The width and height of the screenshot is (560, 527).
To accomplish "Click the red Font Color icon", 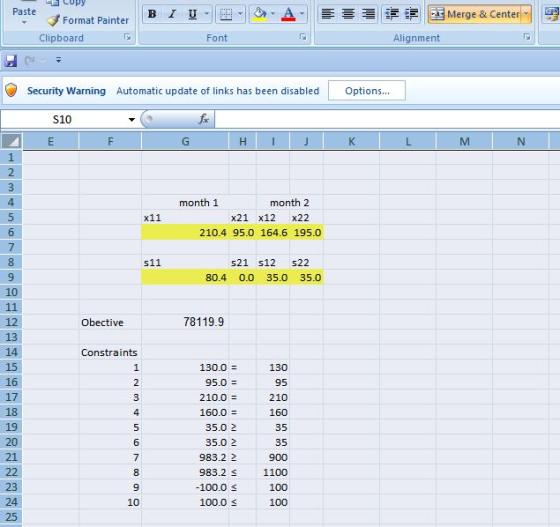I will point(288,14).
